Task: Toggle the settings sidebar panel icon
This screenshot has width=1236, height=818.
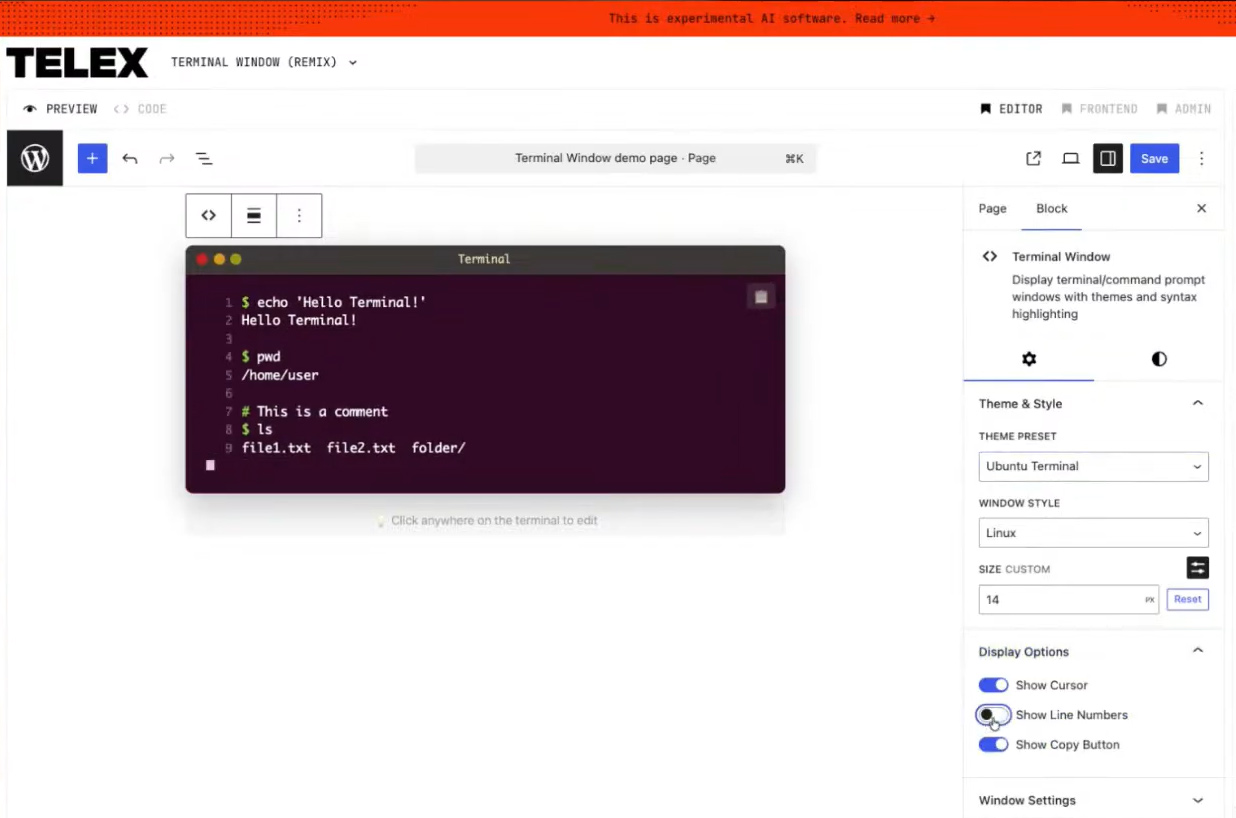Action: coord(1107,158)
